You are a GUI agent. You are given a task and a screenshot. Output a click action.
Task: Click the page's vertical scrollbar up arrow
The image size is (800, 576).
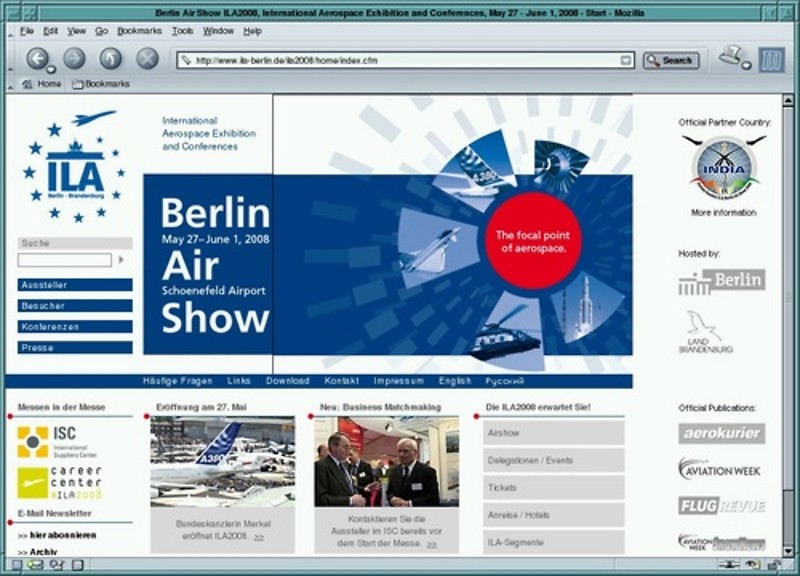coord(788,101)
